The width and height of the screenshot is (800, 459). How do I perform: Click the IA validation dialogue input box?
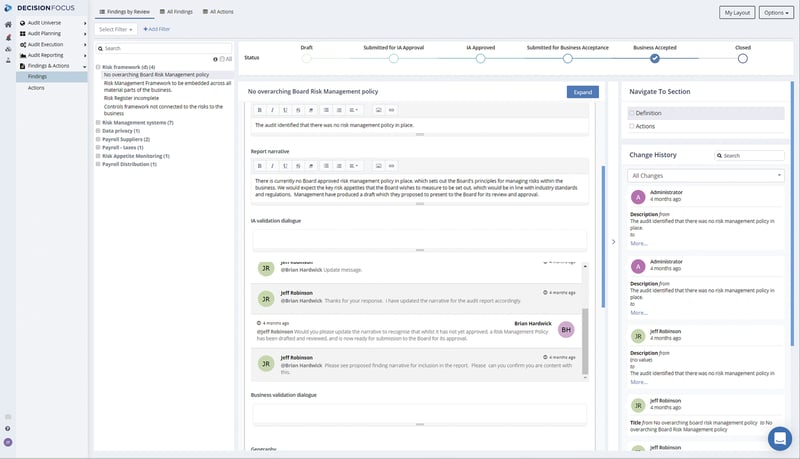coord(419,239)
